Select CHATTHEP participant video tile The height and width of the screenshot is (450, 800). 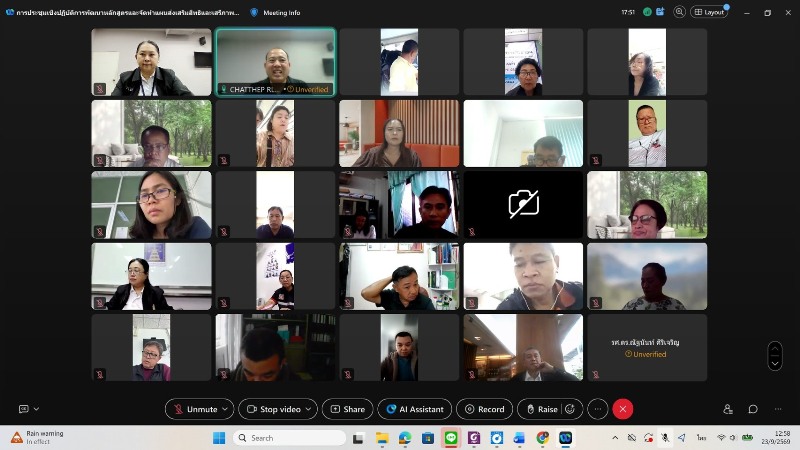coord(276,62)
